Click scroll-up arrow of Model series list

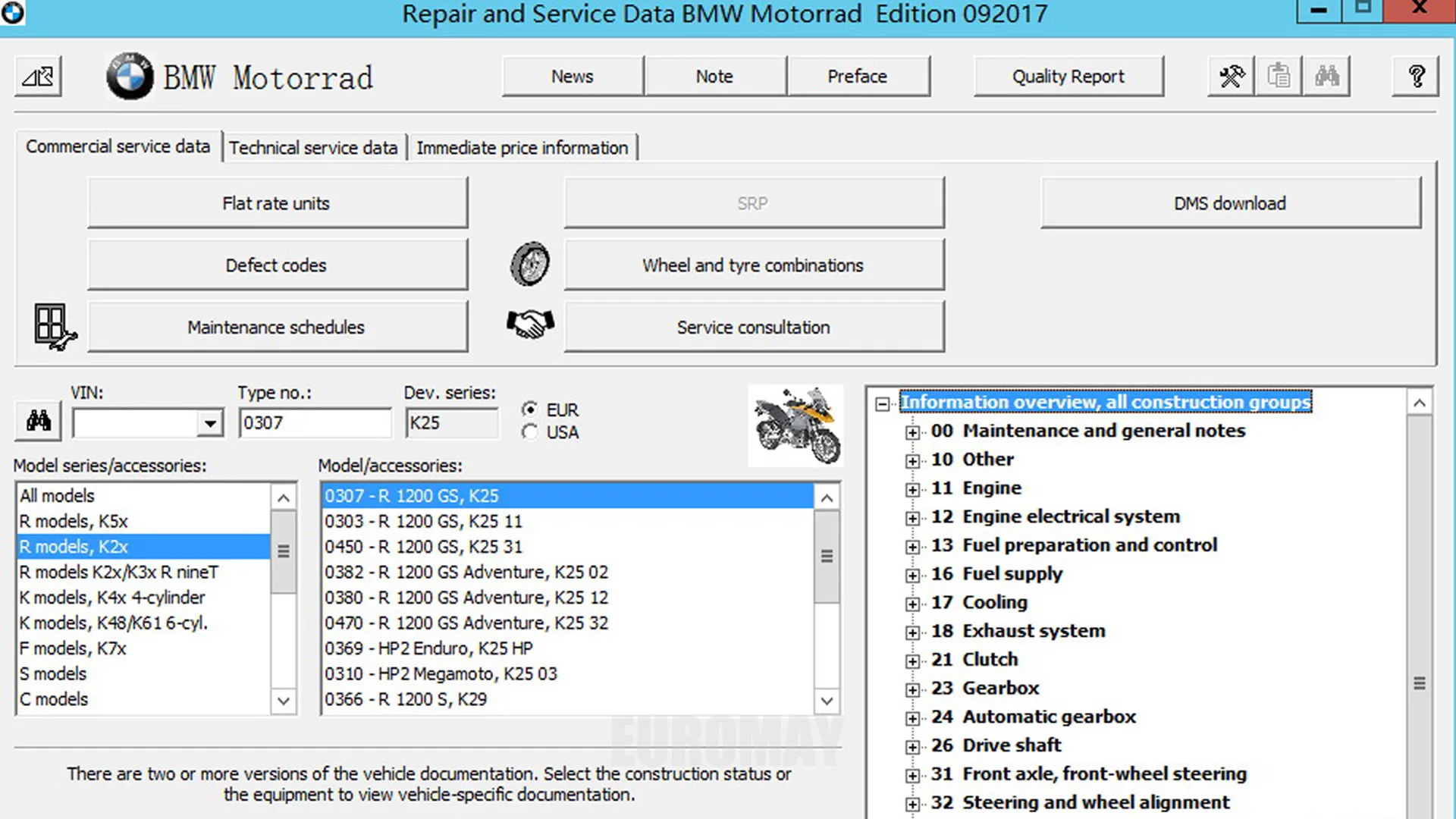(x=283, y=498)
